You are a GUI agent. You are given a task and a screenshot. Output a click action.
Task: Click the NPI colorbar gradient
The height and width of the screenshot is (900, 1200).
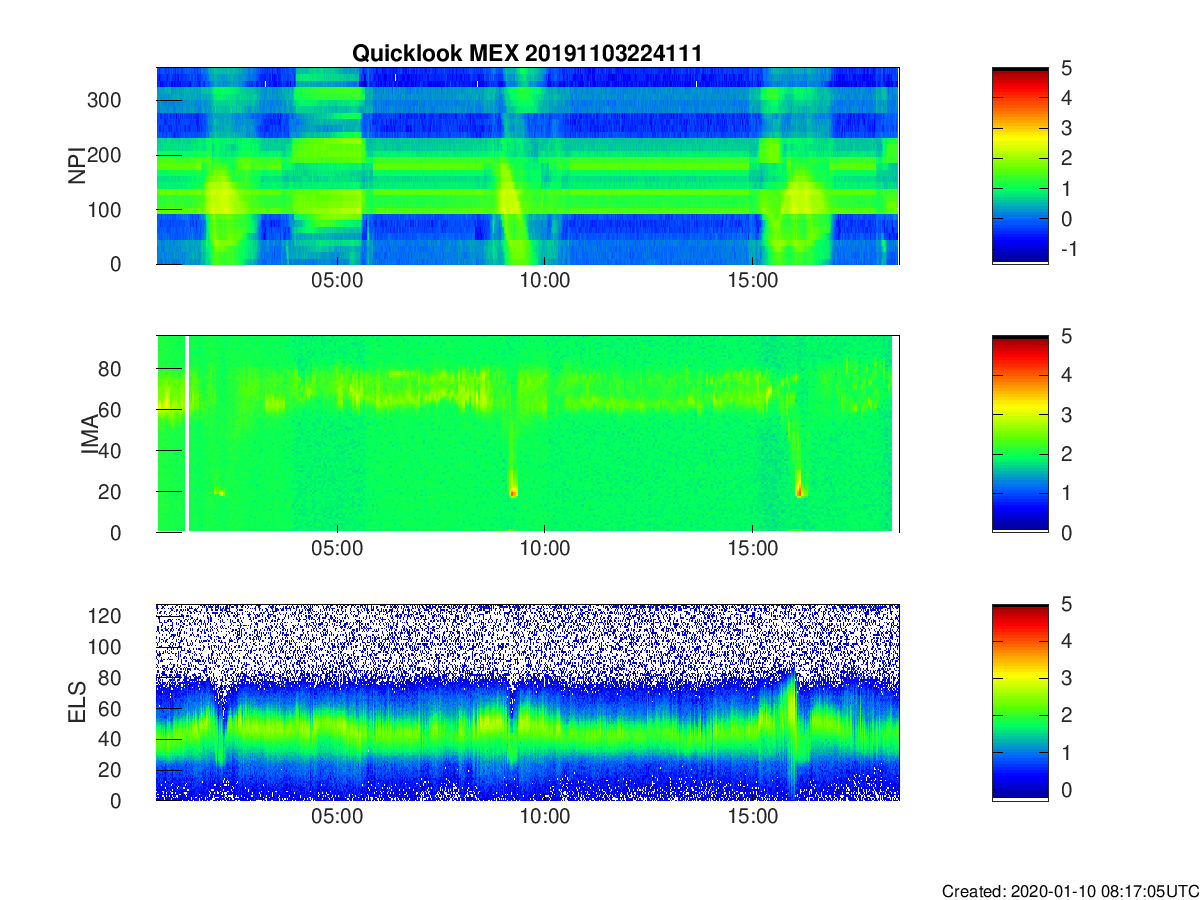point(1020,166)
